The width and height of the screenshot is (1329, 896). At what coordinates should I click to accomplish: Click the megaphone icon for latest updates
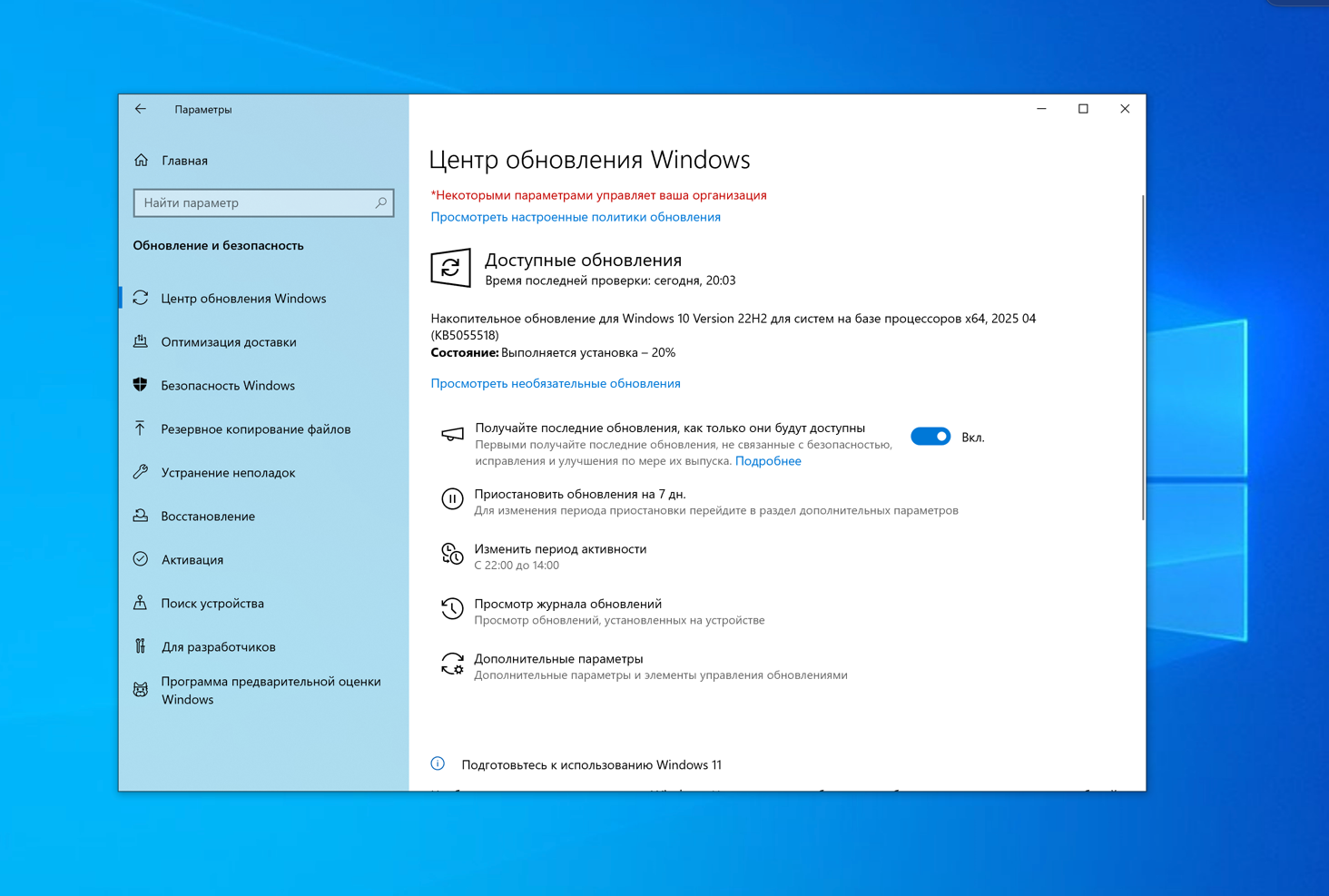[x=452, y=434]
